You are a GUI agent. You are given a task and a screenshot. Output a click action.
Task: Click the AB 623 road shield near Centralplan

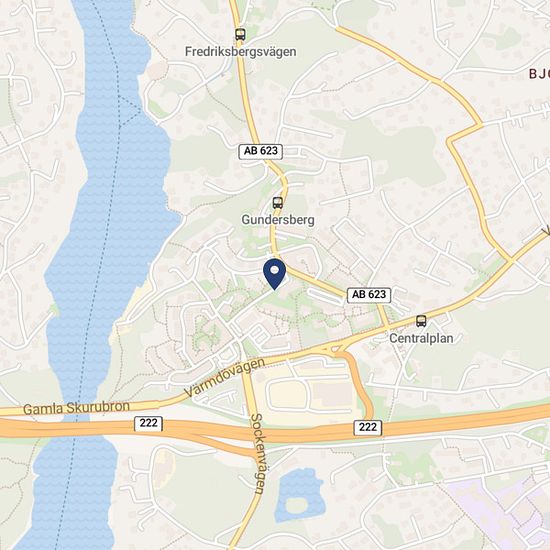coord(369,295)
